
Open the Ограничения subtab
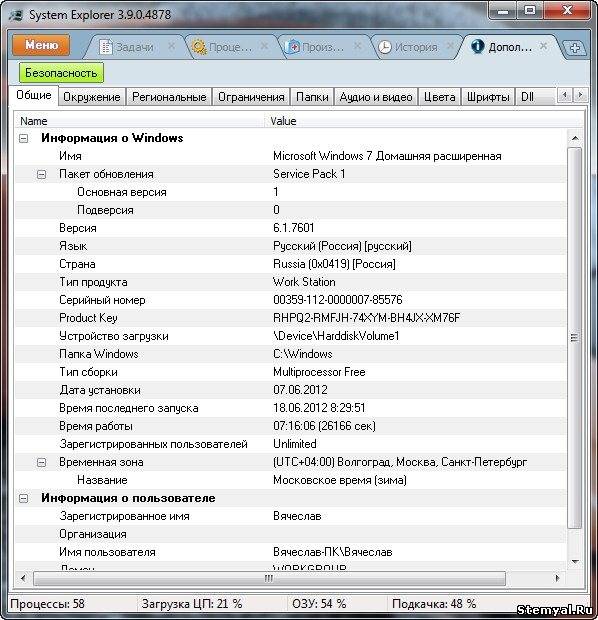251,97
